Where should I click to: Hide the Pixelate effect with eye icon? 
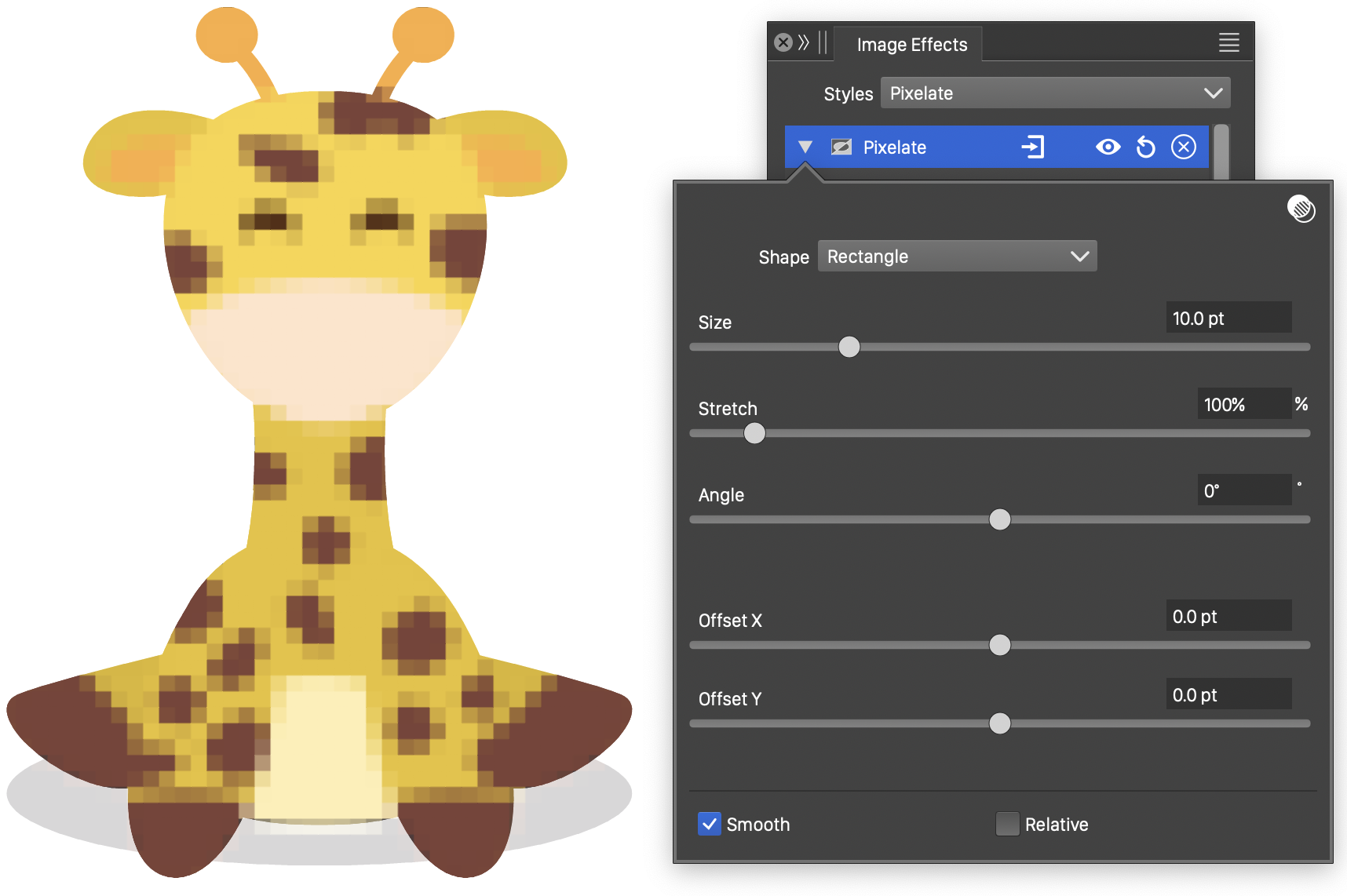(1108, 147)
